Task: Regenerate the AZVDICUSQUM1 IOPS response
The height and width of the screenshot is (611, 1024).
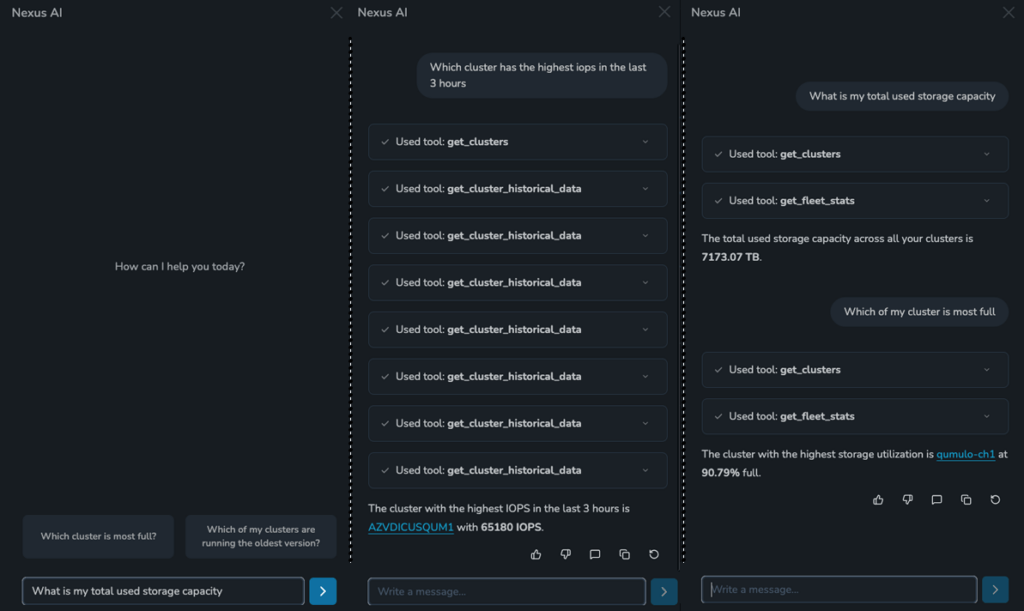Action: pyautogui.click(x=654, y=554)
